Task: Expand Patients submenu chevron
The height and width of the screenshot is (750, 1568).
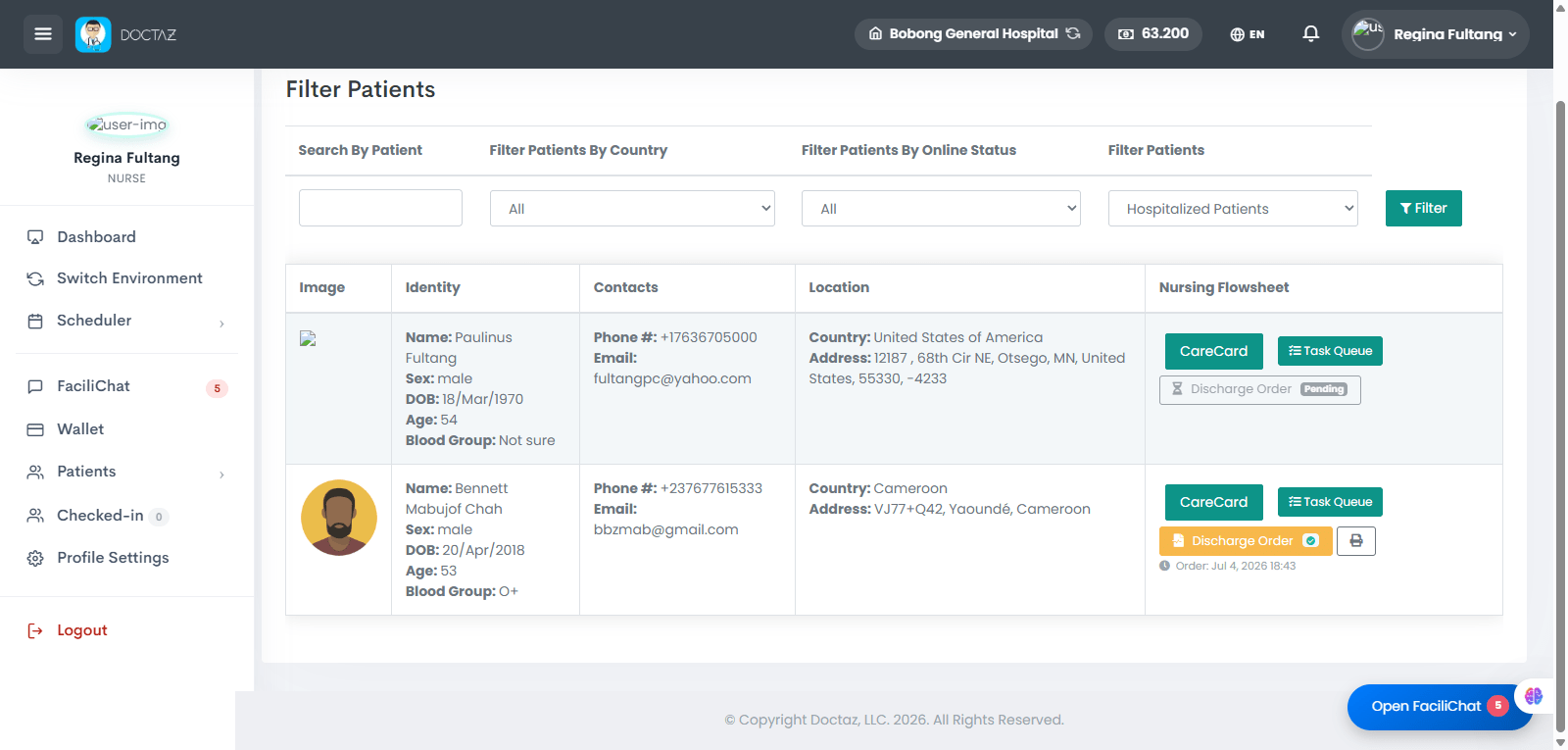Action: (x=221, y=475)
